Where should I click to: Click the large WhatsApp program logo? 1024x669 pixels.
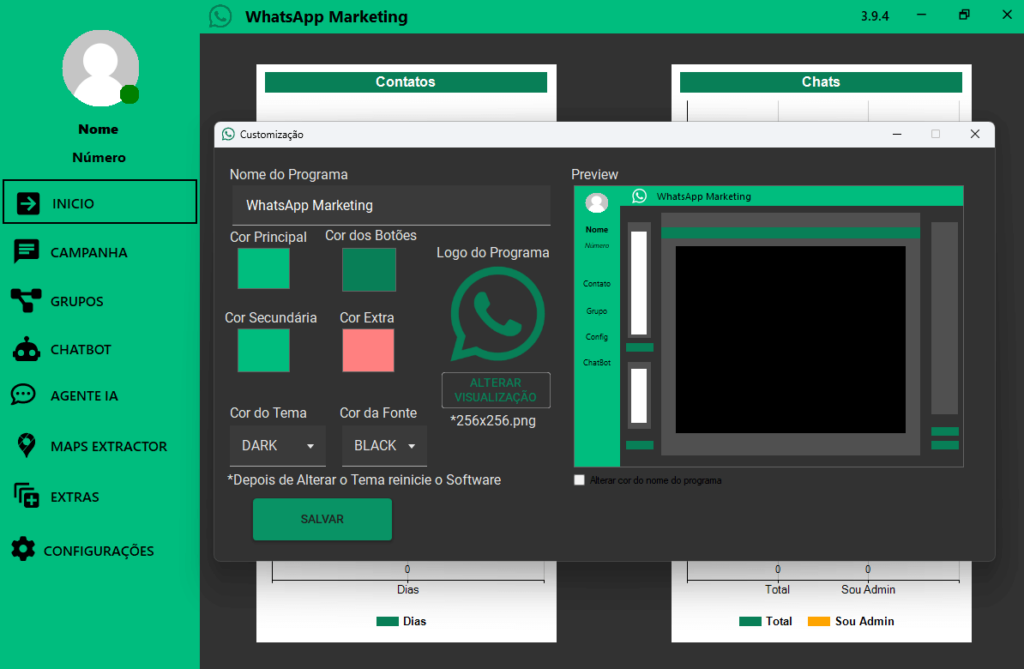[x=497, y=314]
